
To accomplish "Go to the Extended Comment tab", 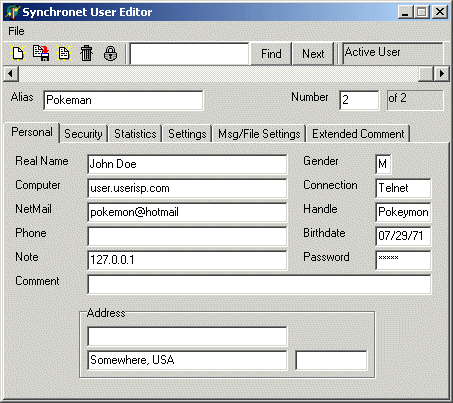I will [358, 134].
